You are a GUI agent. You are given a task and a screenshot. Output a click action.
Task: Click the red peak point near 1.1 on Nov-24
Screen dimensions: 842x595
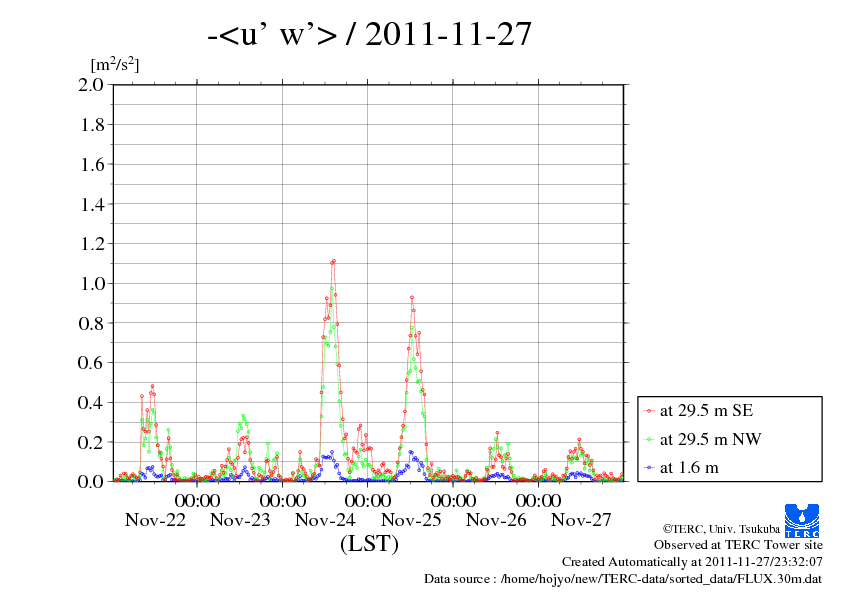pos(333,261)
